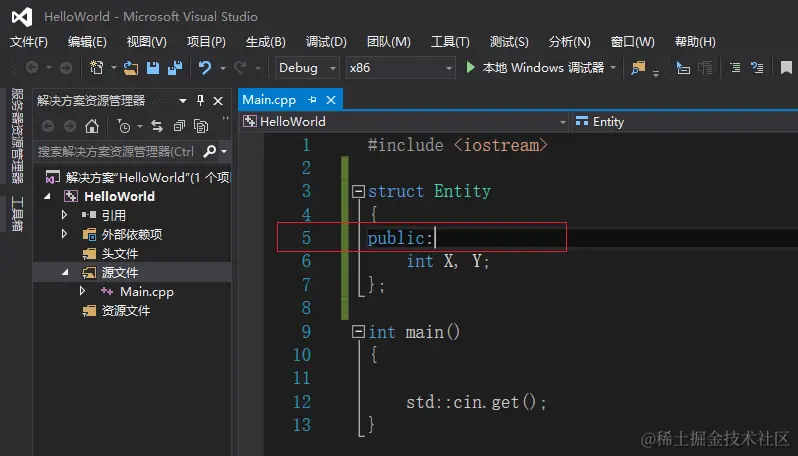798x456 pixels.
Task: Switch to the Main.cpp editor tab
Action: pyautogui.click(x=269, y=100)
